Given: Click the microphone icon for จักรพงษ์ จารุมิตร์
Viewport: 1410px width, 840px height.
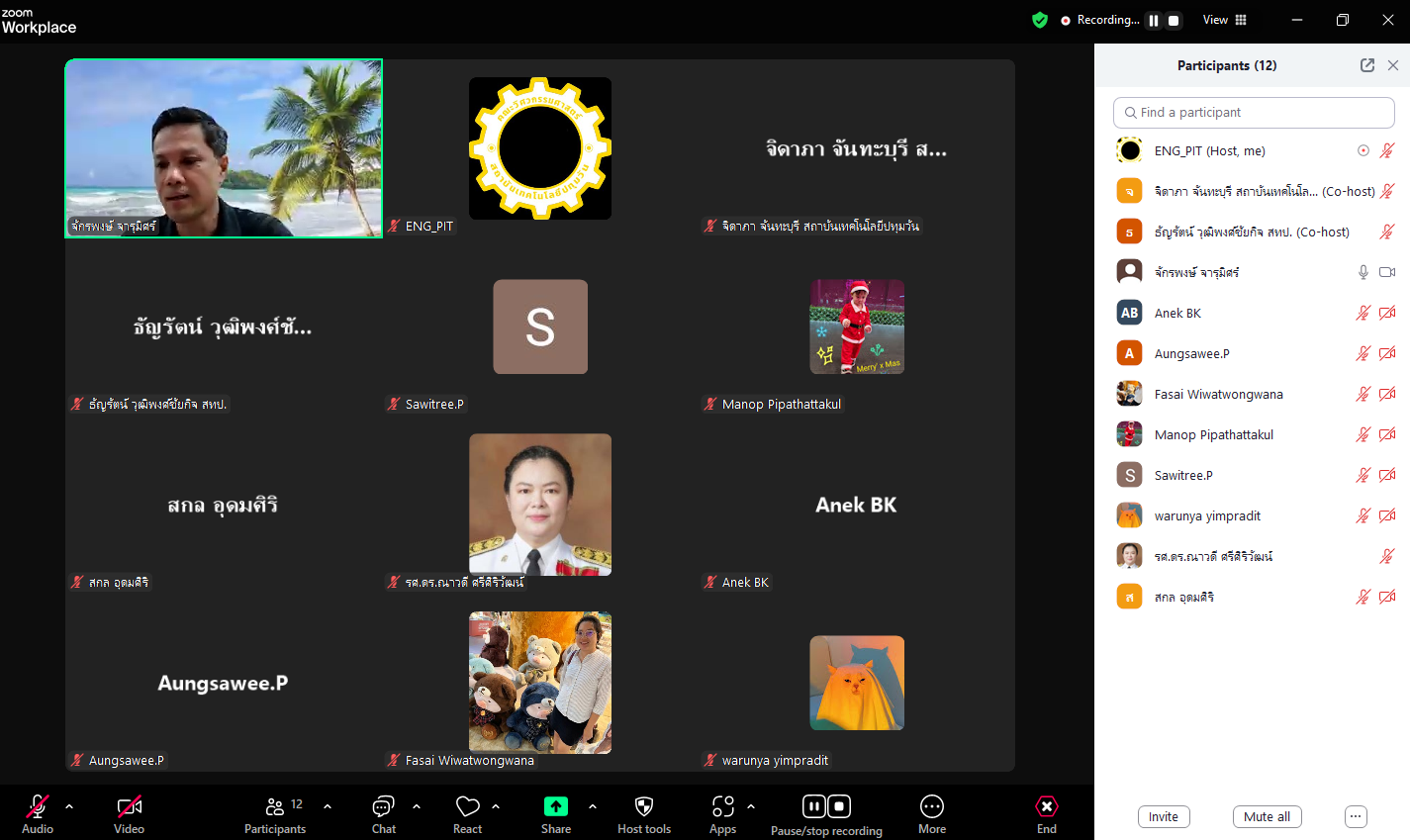Looking at the screenshot, I should tap(1363, 272).
